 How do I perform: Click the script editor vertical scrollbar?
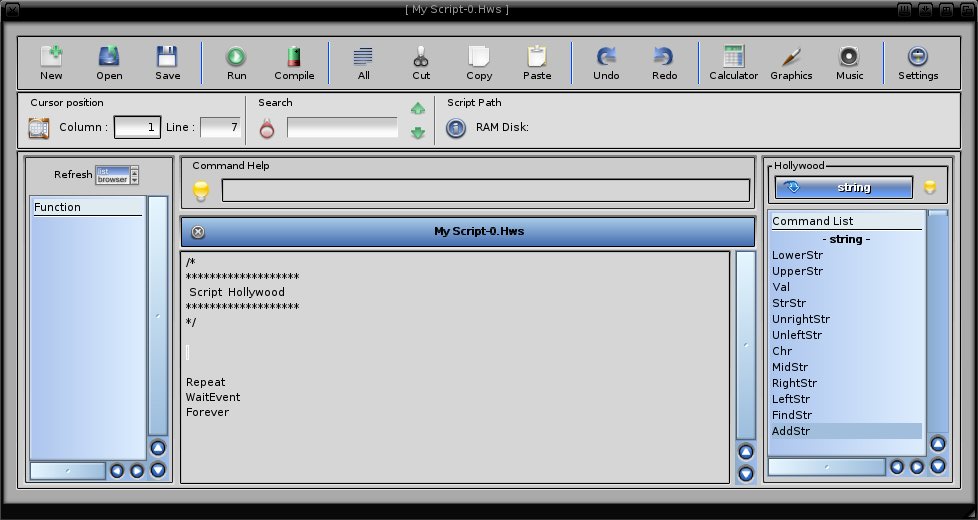pyautogui.click(x=746, y=345)
